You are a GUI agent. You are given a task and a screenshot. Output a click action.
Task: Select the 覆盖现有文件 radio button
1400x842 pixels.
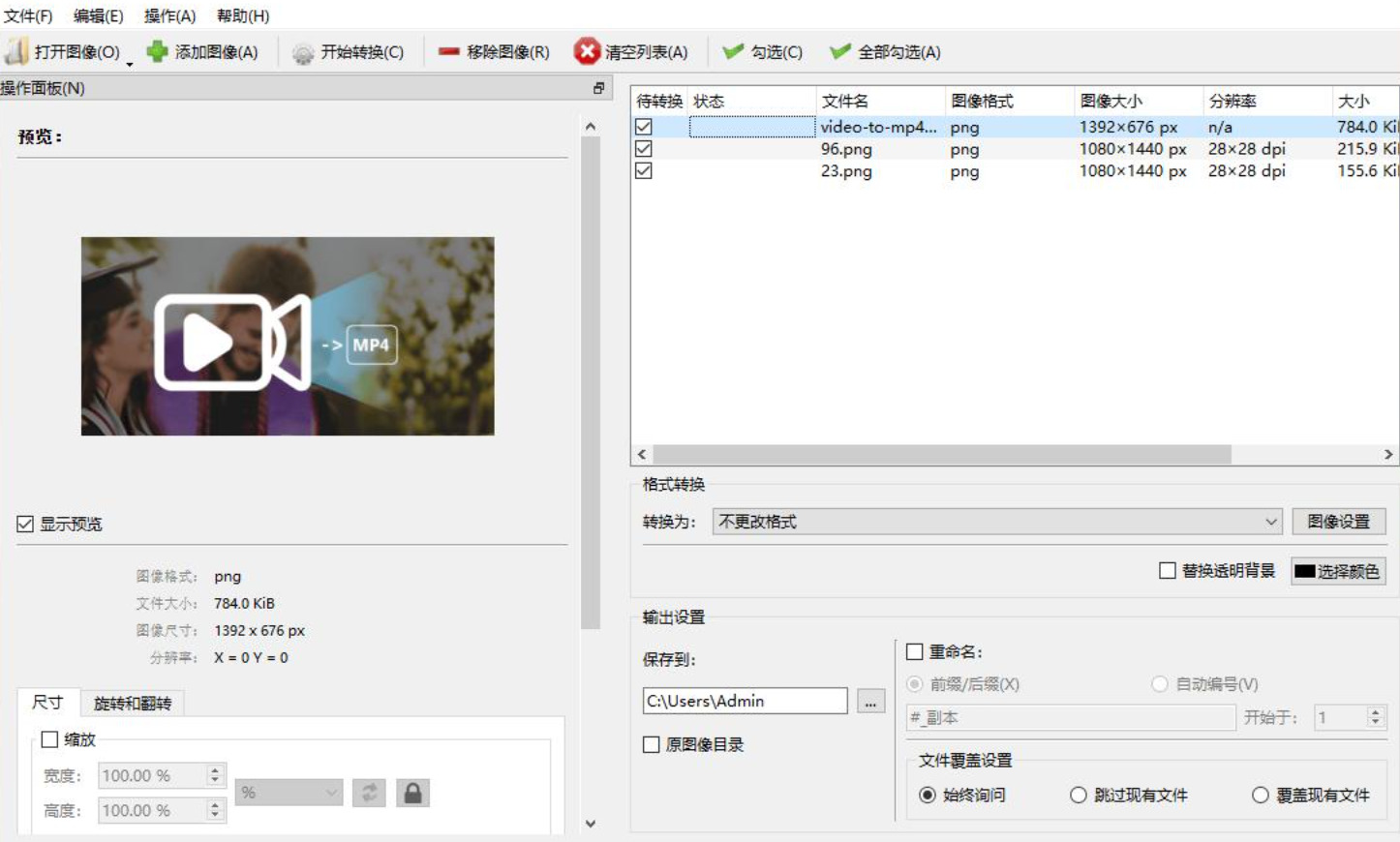[x=1260, y=795]
